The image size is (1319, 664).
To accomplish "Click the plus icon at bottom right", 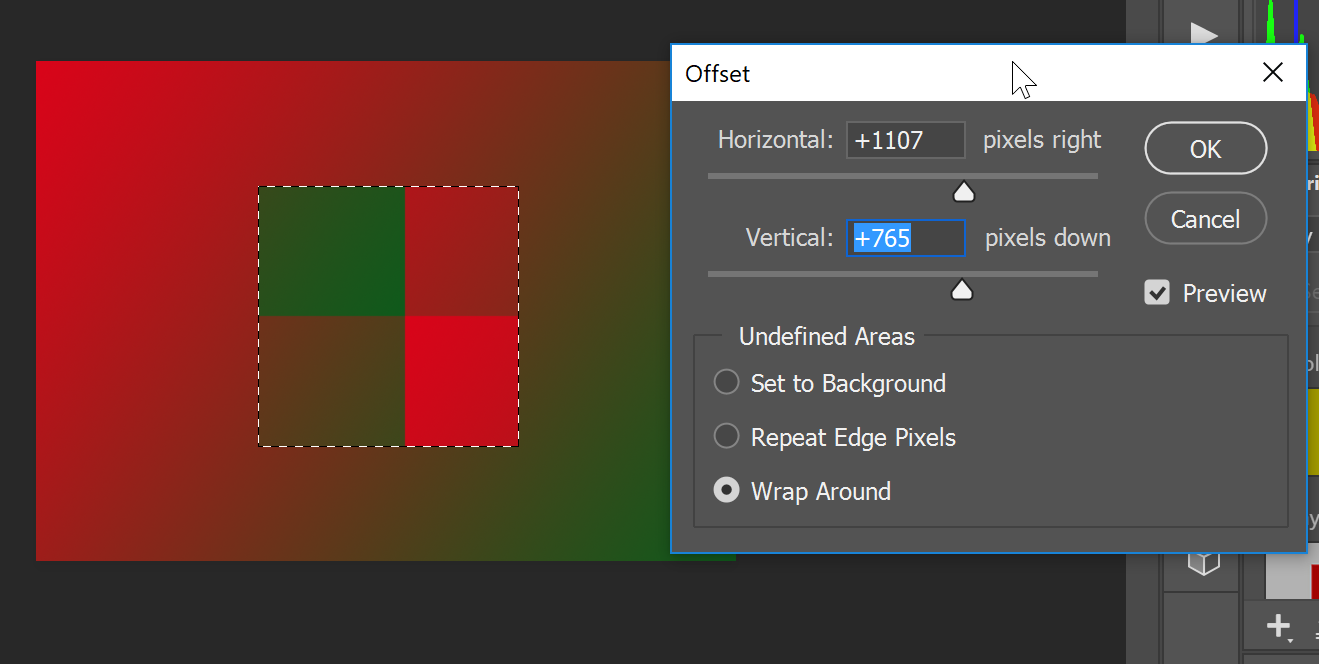I will click(1278, 627).
